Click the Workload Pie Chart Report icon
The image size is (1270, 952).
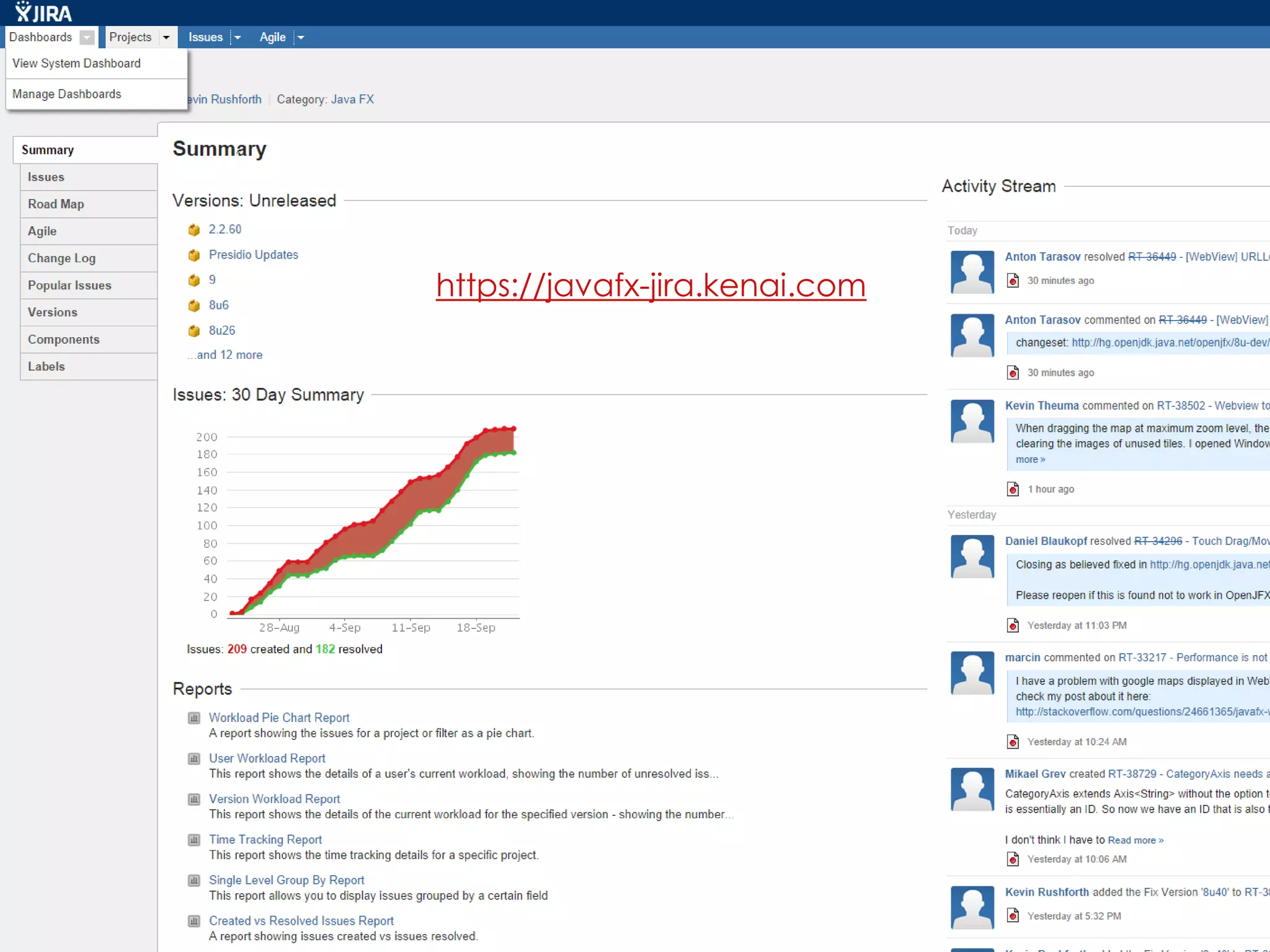pos(194,718)
